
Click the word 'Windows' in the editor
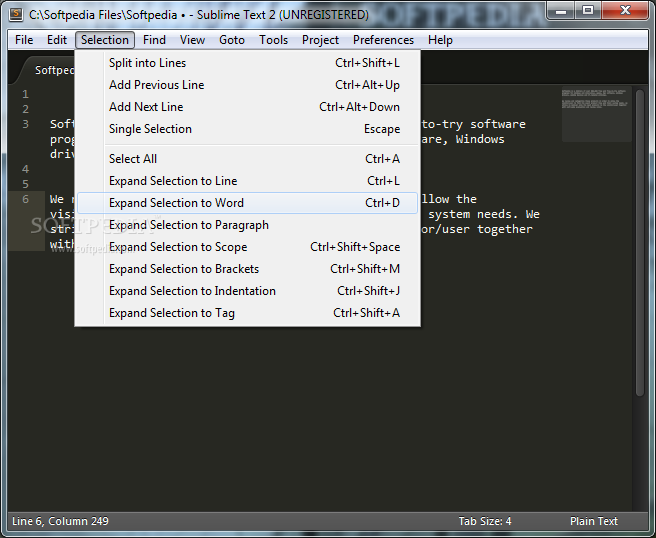click(480, 139)
